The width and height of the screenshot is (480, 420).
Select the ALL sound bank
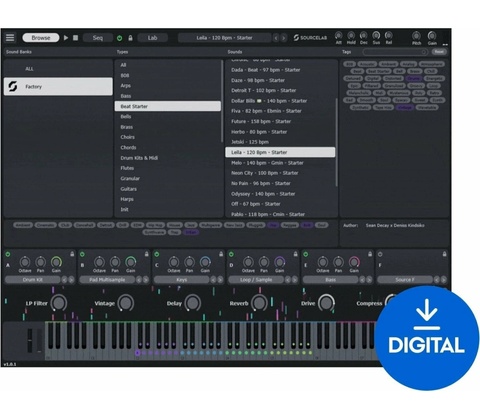58,69
